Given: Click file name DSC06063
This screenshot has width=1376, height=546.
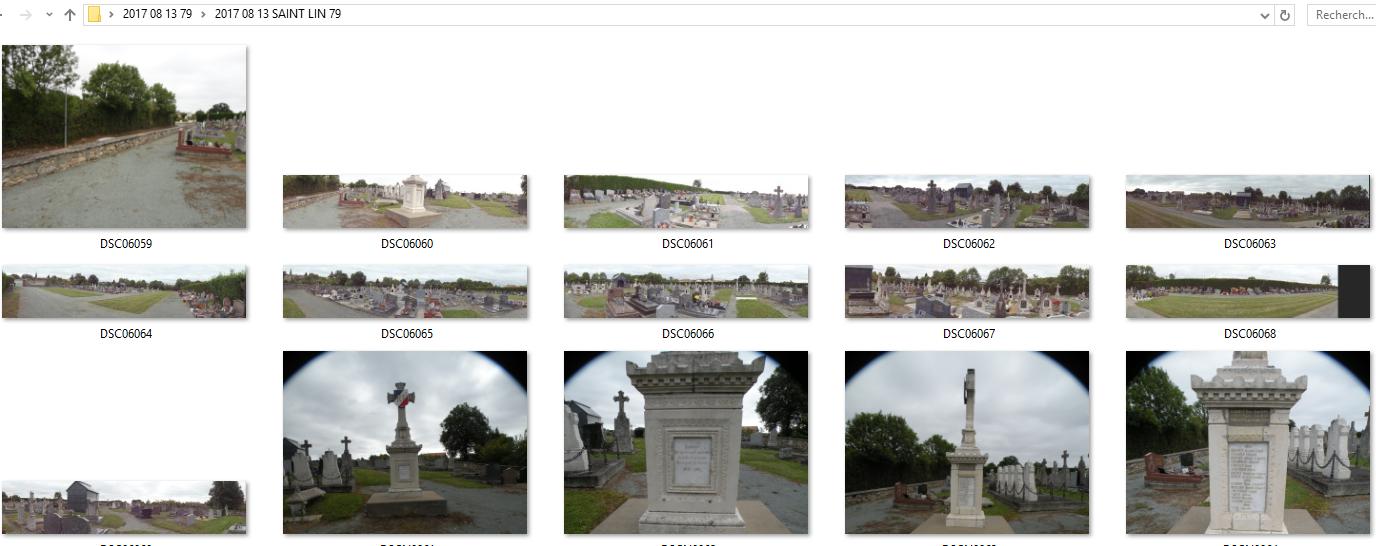Looking at the screenshot, I should pyautogui.click(x=1250, y=244).
